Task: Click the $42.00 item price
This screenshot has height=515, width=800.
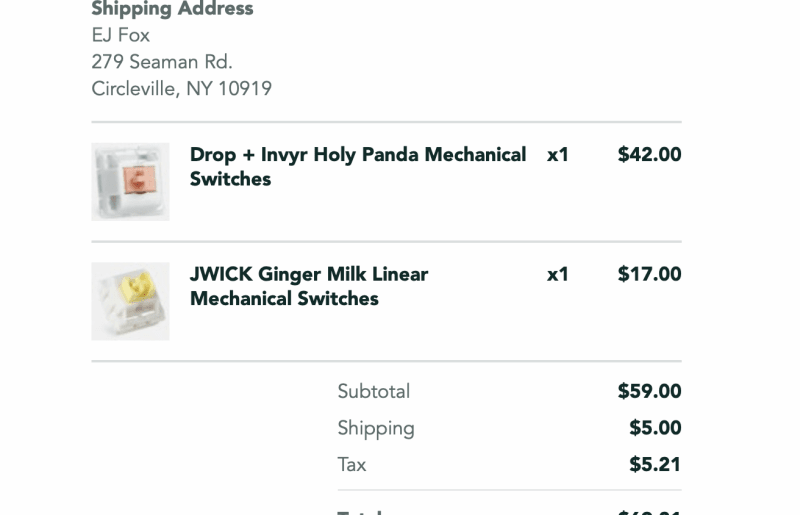Action: (649, 155)
